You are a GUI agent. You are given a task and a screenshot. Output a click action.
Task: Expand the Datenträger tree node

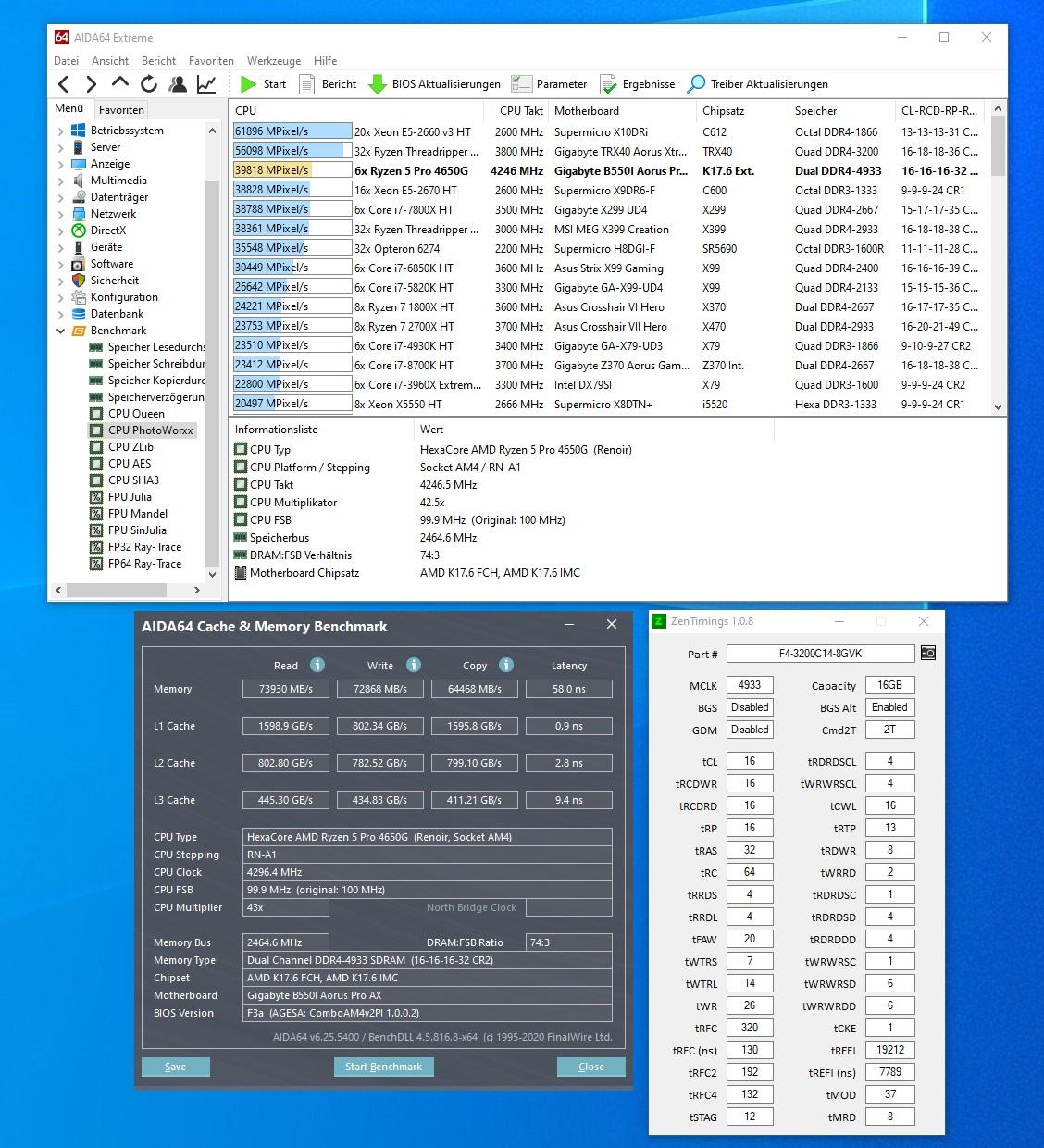click(x=61, y=198)
